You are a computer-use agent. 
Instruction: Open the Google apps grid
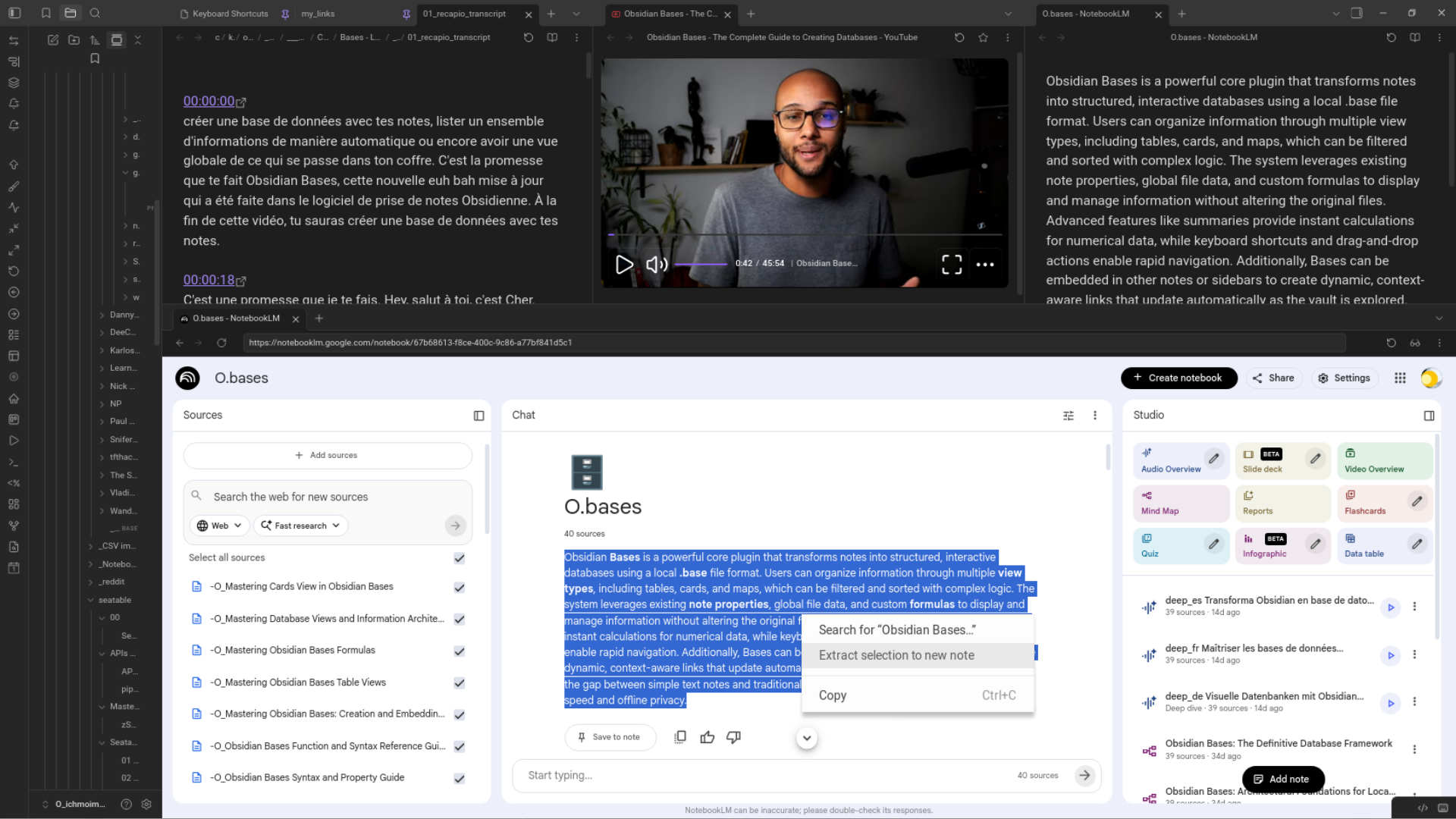[x=1400, y=378]
